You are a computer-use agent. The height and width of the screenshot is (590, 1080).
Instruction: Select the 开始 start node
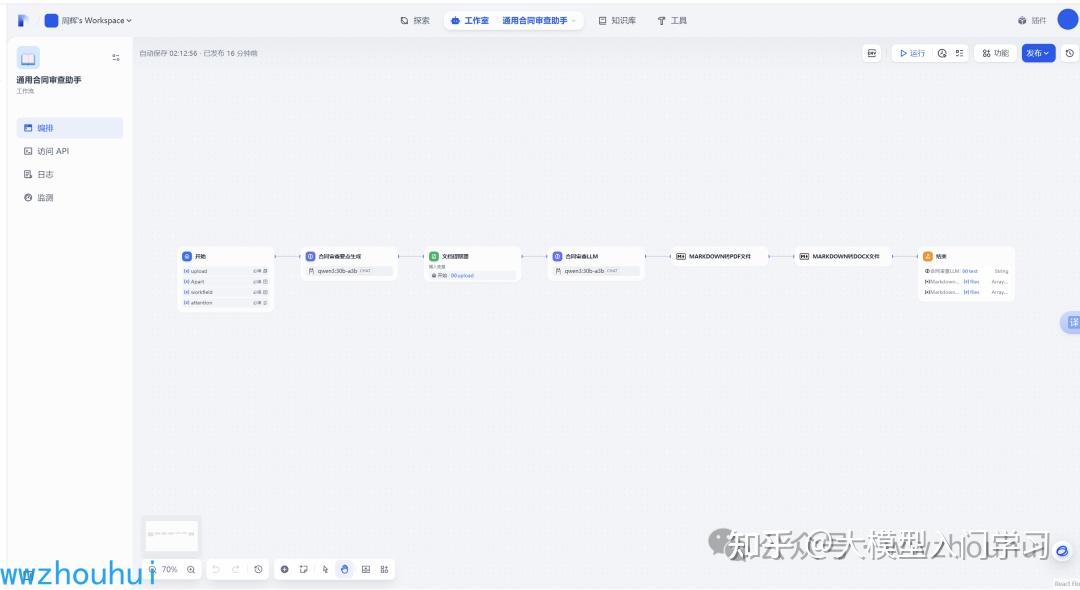click(226, 279)
